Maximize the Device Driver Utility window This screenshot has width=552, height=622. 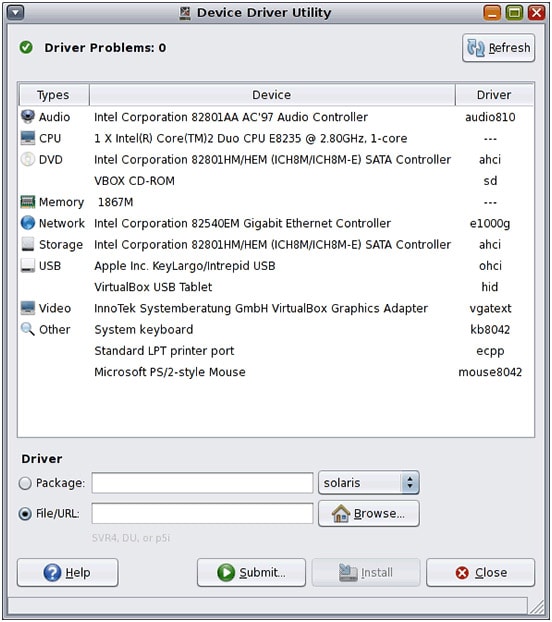(x=514, y=13)
